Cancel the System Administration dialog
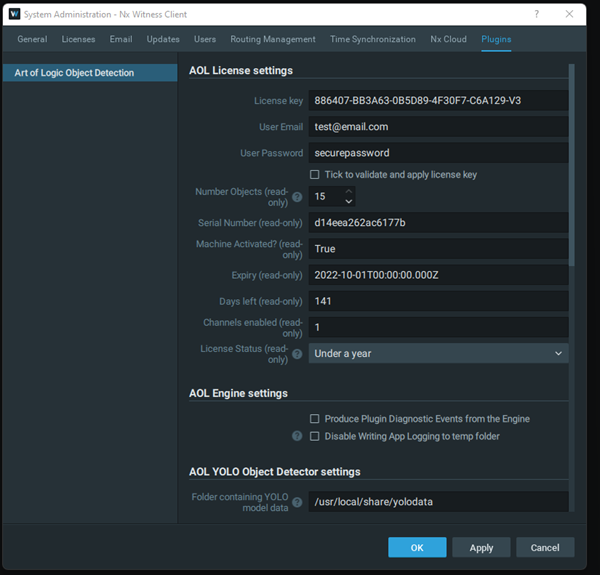 (x=545, y=547)
